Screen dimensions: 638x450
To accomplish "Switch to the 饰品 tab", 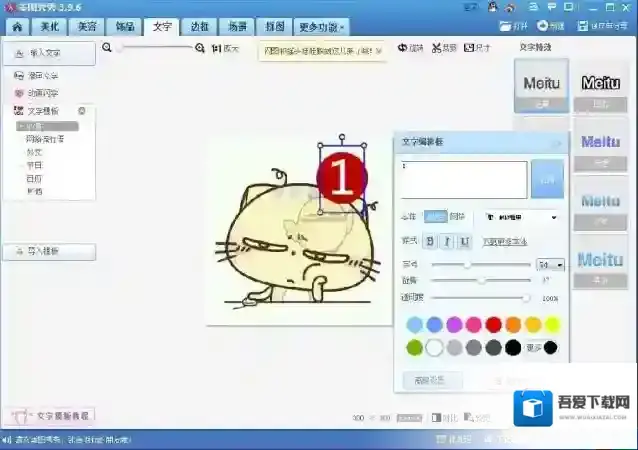I will pyautogui.click(x=125, y=27).
